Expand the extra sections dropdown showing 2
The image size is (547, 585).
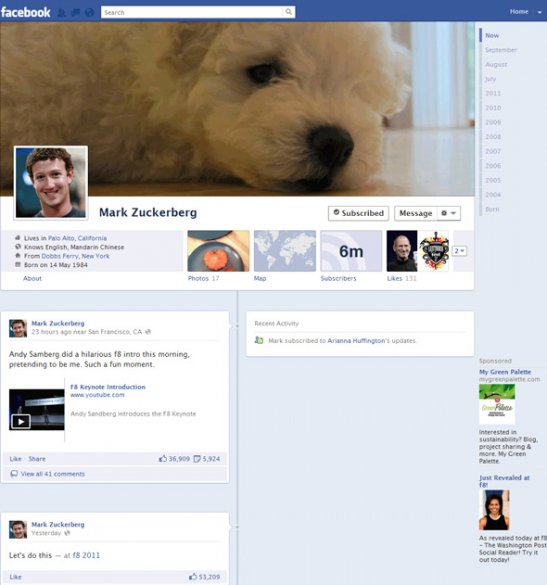pyautogui.click(x=459, y=251)
